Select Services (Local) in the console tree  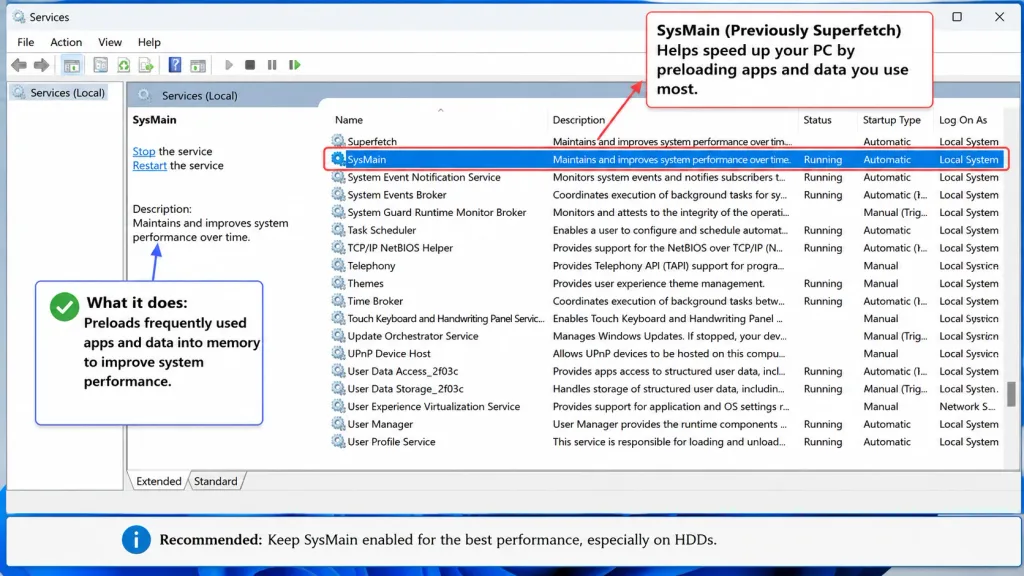[x=59, y=93]
